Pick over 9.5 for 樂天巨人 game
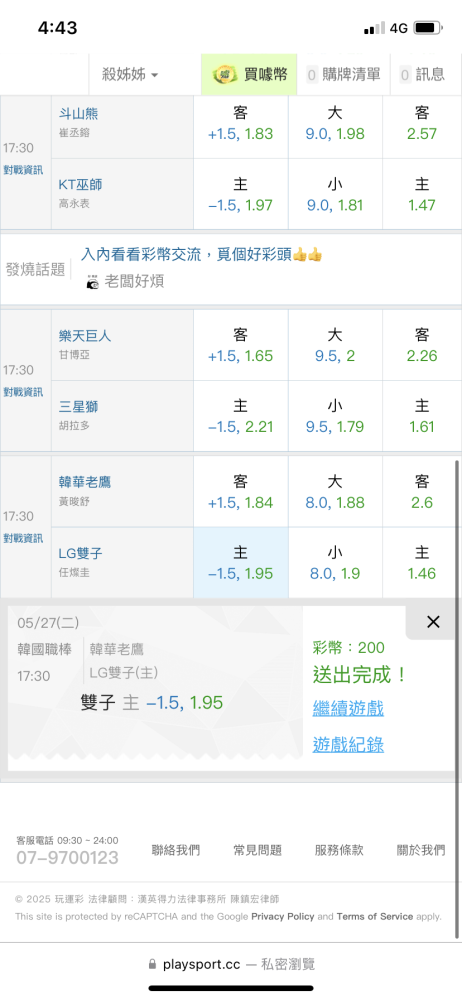462x1000 pixels. coord(335,345)
